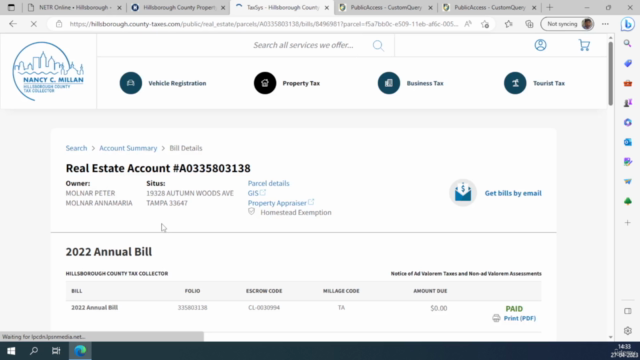Click the Business Tax label
The height and width of the screenshot is (360, 640).
pyautogui.click(x=425, y=83)
